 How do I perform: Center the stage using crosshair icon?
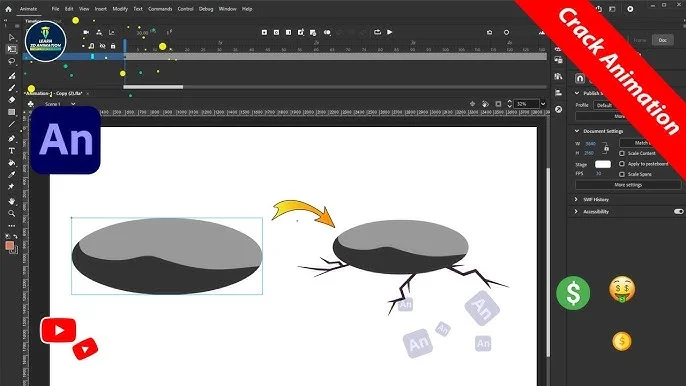click(x=472, y=104)
